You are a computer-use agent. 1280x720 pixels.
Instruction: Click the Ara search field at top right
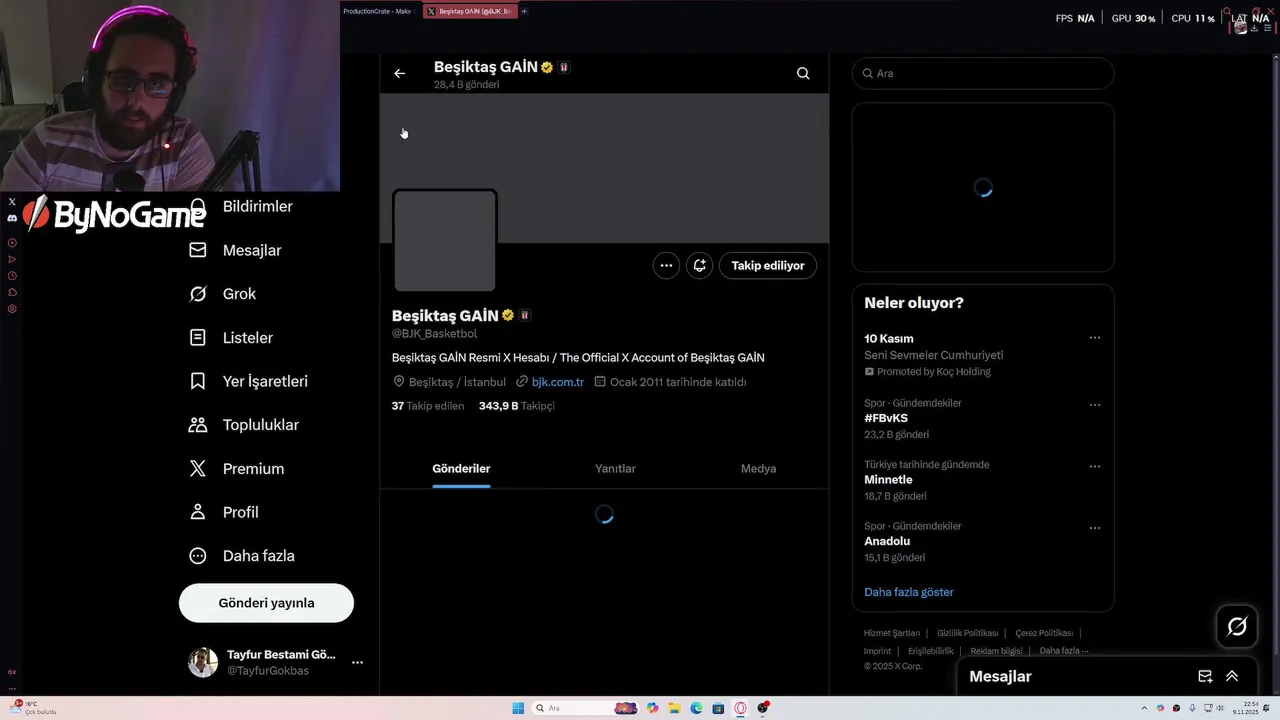(x=983, y=73)
